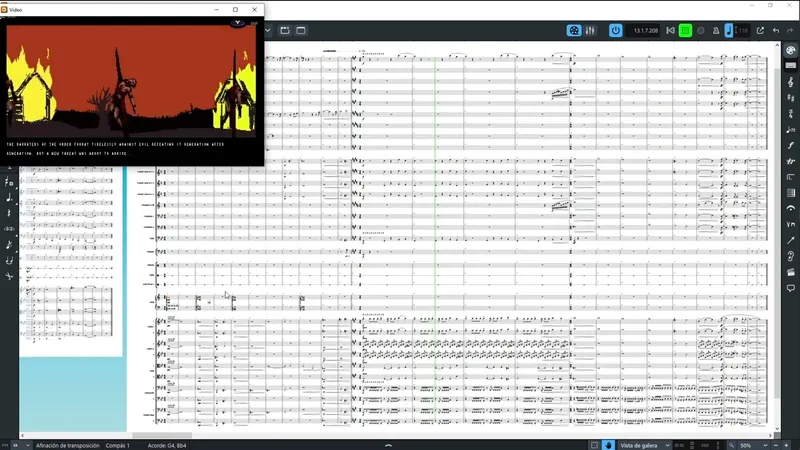800x450 pixels.
Task: Rewind playhead to the beginning
Action: 670,31
